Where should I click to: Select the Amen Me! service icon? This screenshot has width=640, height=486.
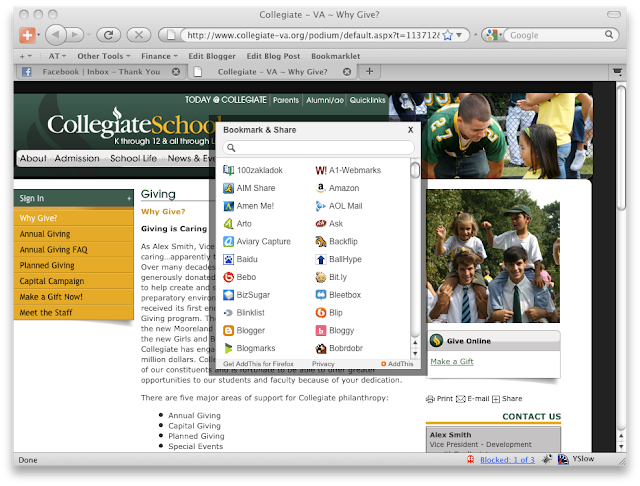tap(228, 206)
